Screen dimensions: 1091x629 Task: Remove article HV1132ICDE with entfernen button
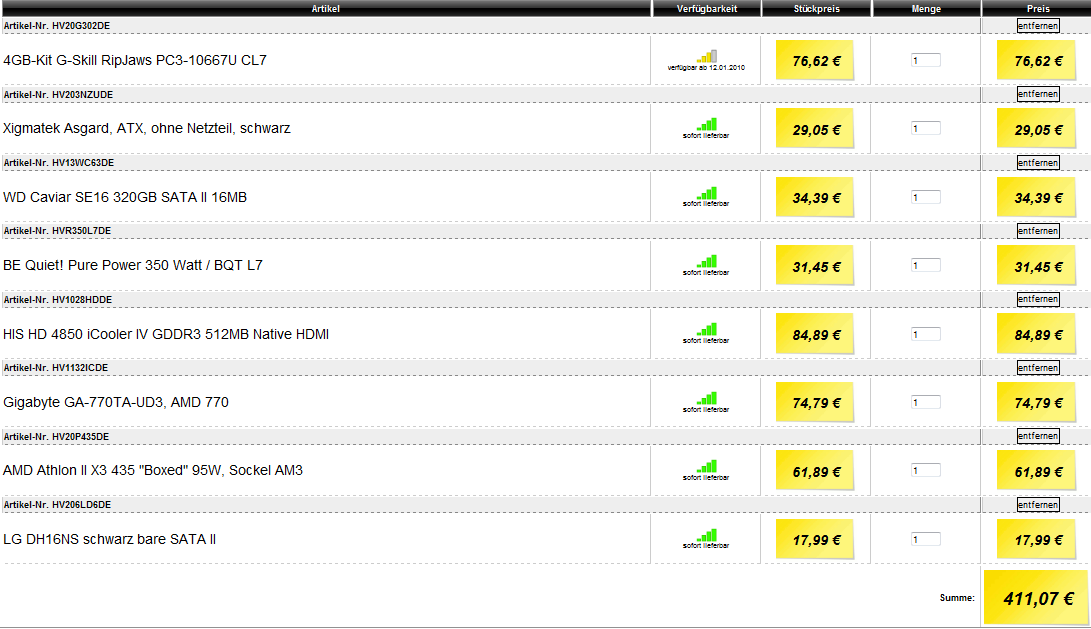click(1038, 368)
